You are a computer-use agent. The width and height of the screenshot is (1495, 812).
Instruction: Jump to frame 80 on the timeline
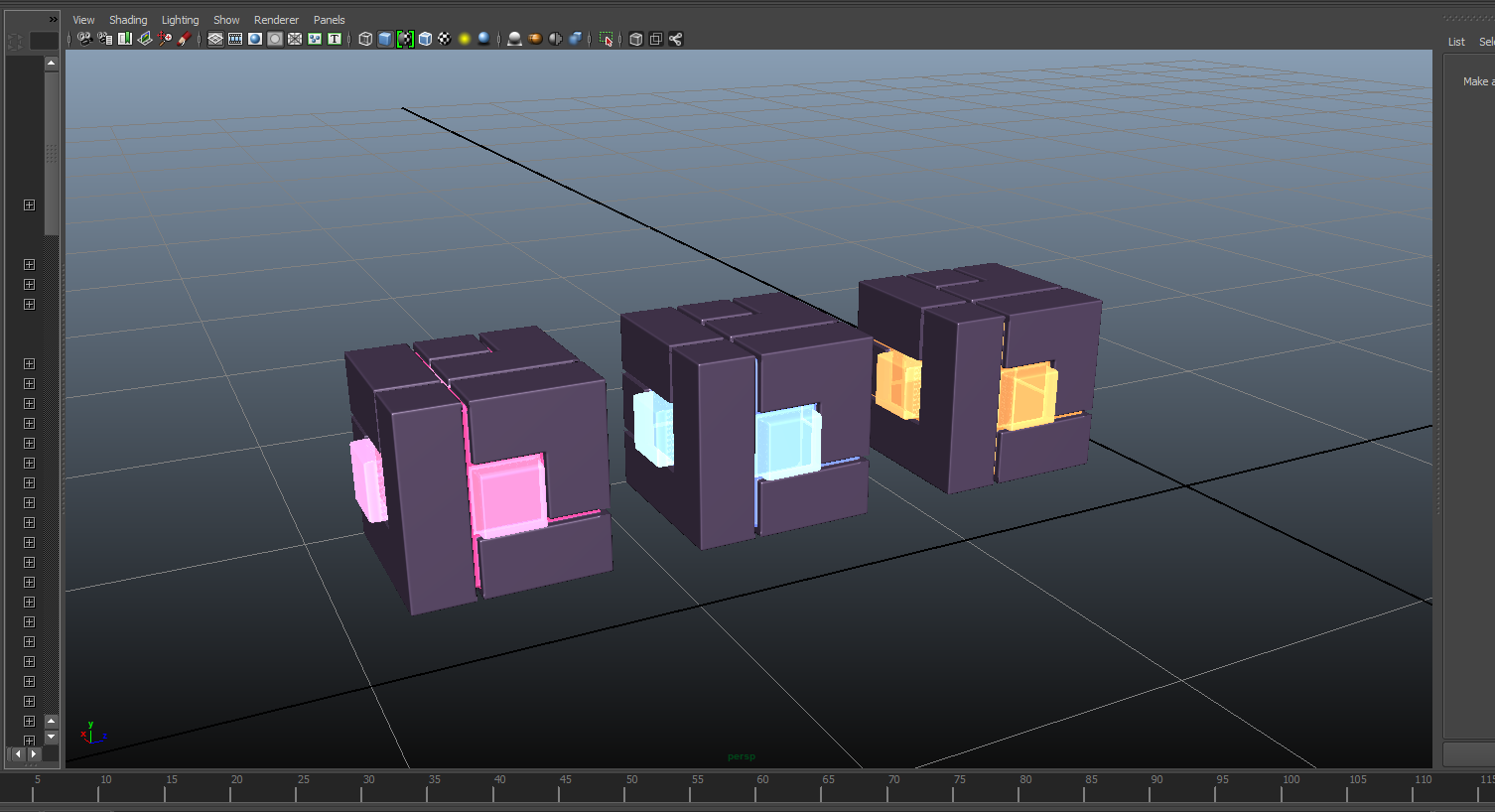click(x=1025, y=780)
